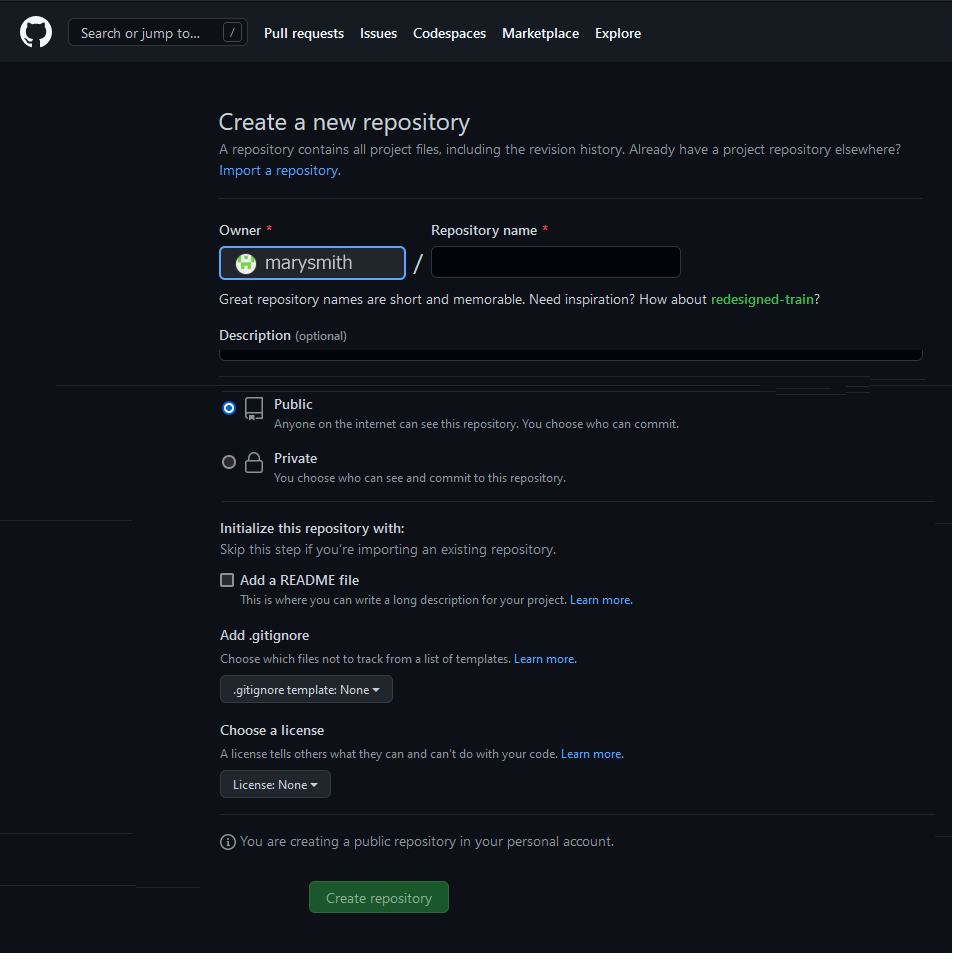
Task: Click the Choose a license heading
Action: tap(272, 730)
